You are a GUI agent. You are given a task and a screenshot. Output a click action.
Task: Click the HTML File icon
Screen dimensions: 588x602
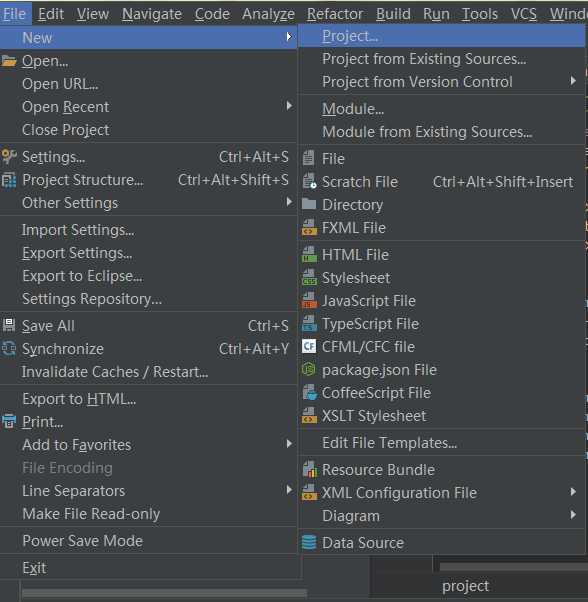tap(309, 254)
